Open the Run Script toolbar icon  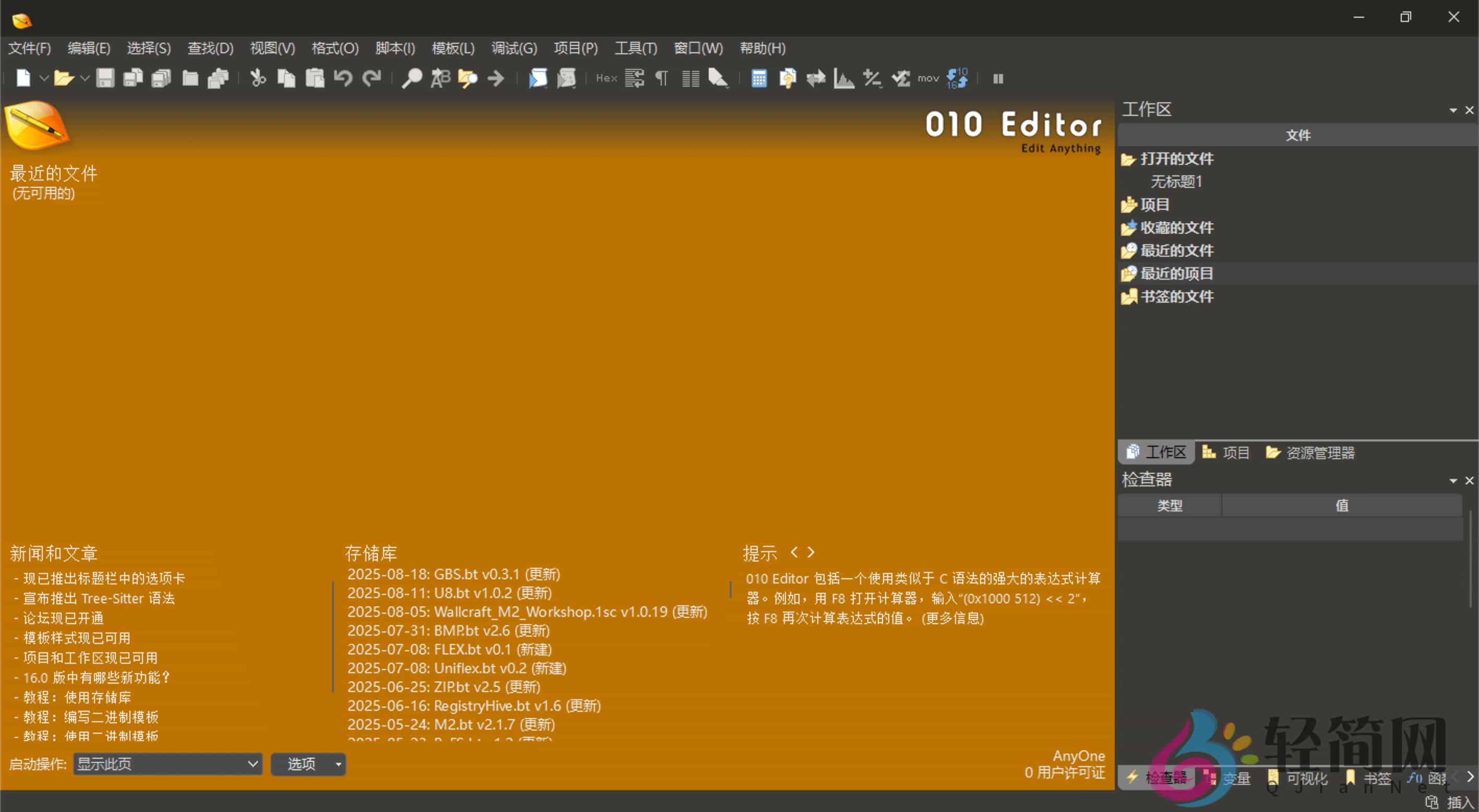tap(538, 78)
